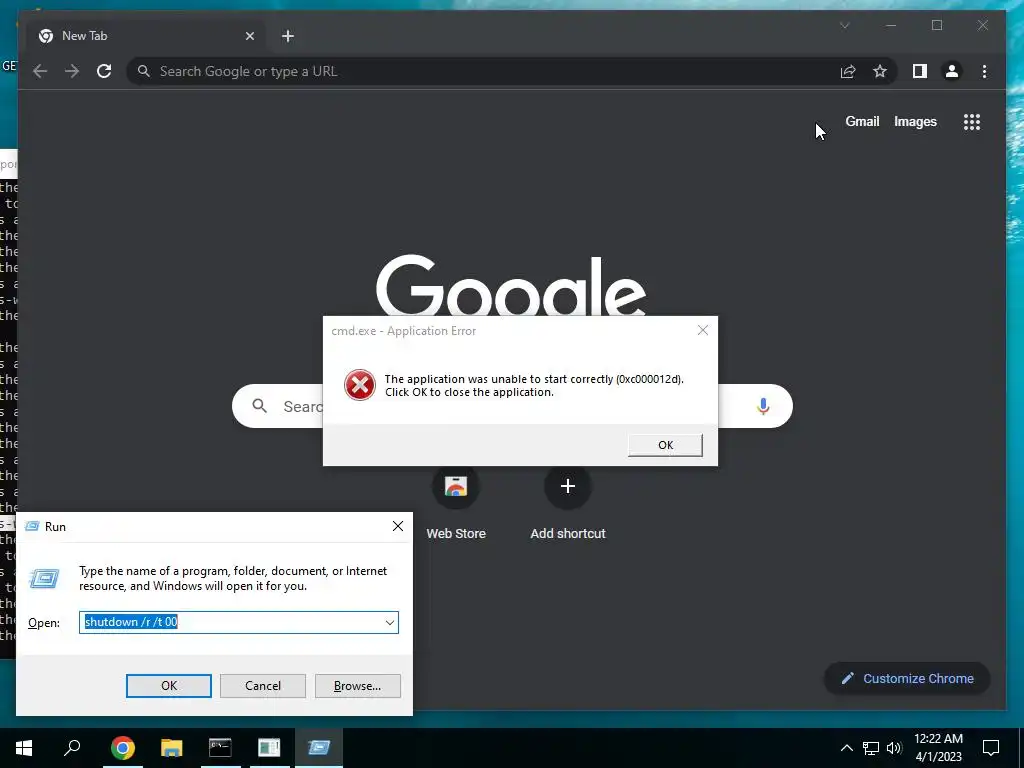The height and width of the screenshot is (768, 1024).
Task: Click the voice search microphone
Action: [x=763, y=406]
